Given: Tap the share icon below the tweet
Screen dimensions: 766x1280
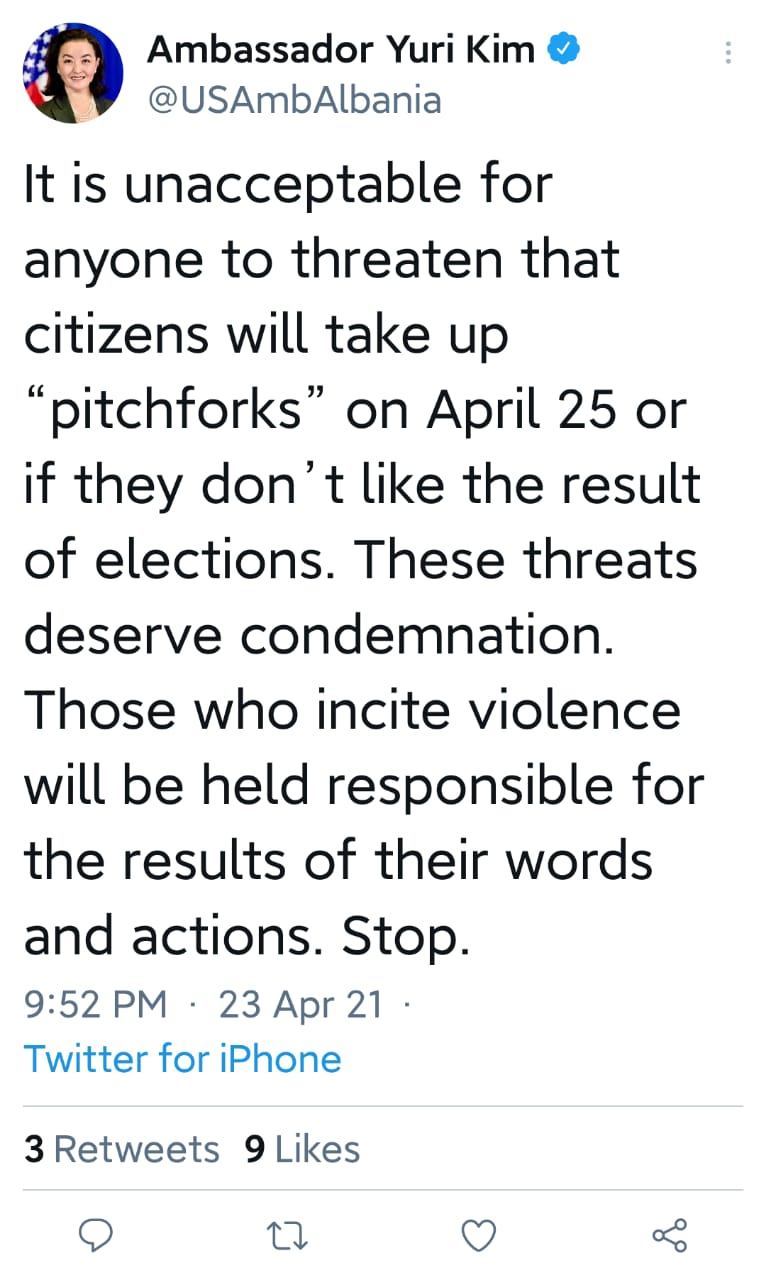Looking at the screenshot, I should click(670, 1235).
